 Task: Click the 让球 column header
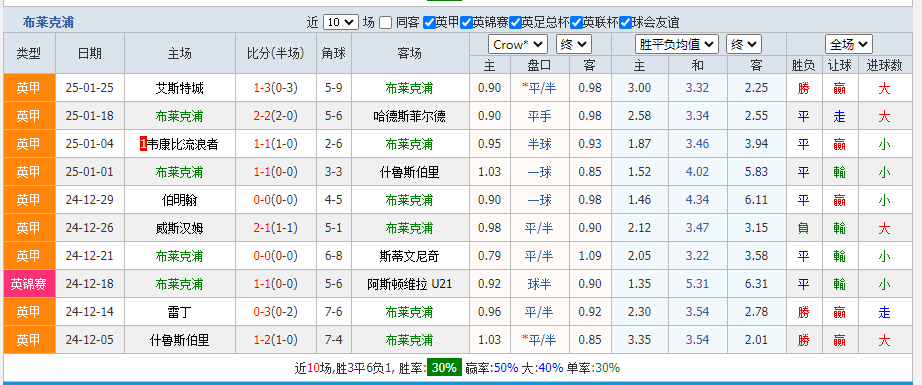839,65
